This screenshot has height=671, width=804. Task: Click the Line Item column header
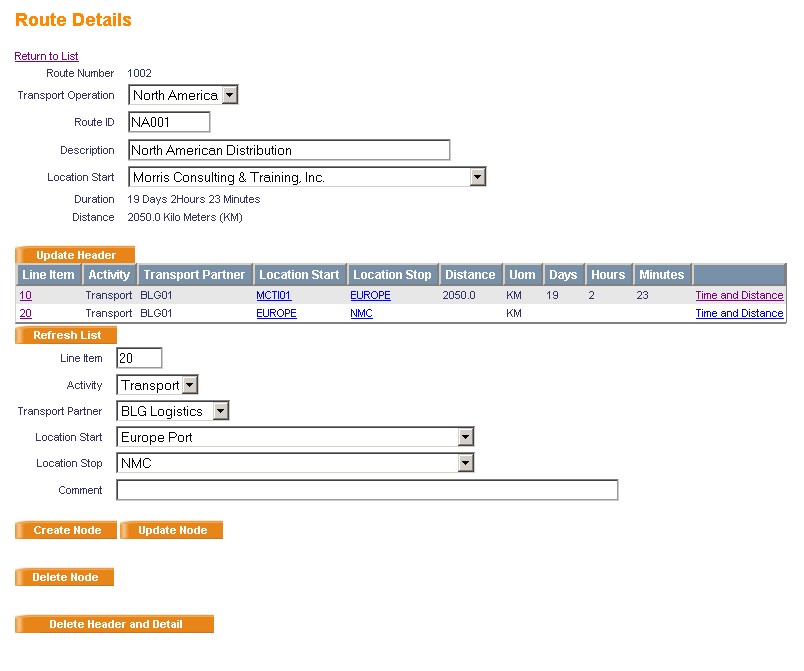click(48, 275)
